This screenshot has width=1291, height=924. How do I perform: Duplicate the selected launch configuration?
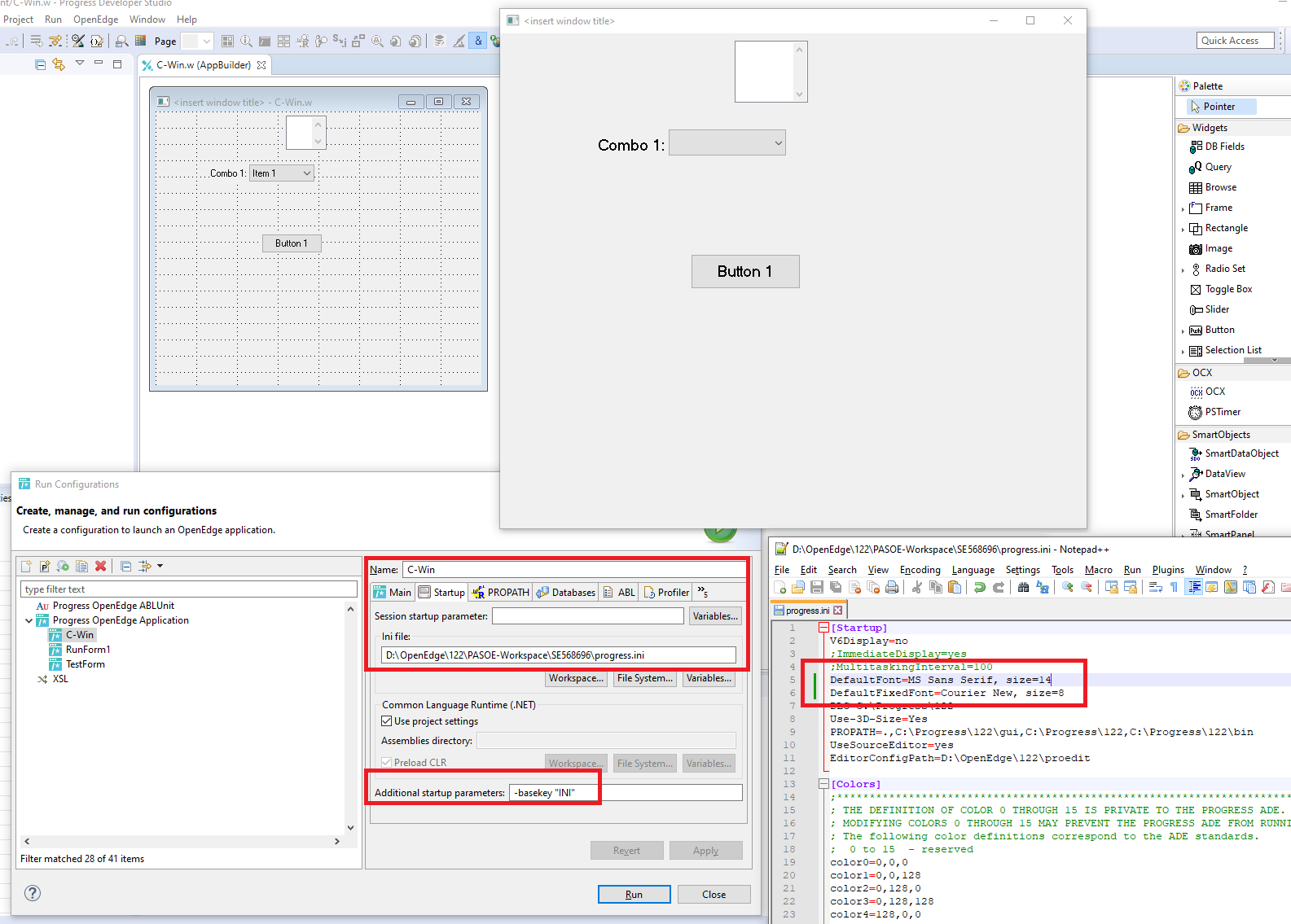click(x=81, y=566)
